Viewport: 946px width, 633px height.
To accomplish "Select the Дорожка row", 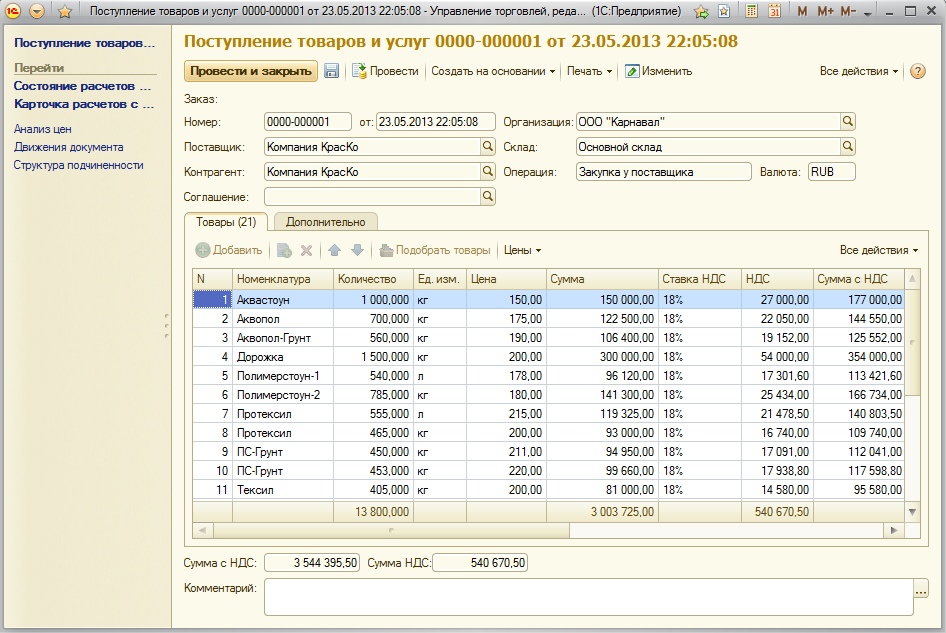I will pos(549,357).
